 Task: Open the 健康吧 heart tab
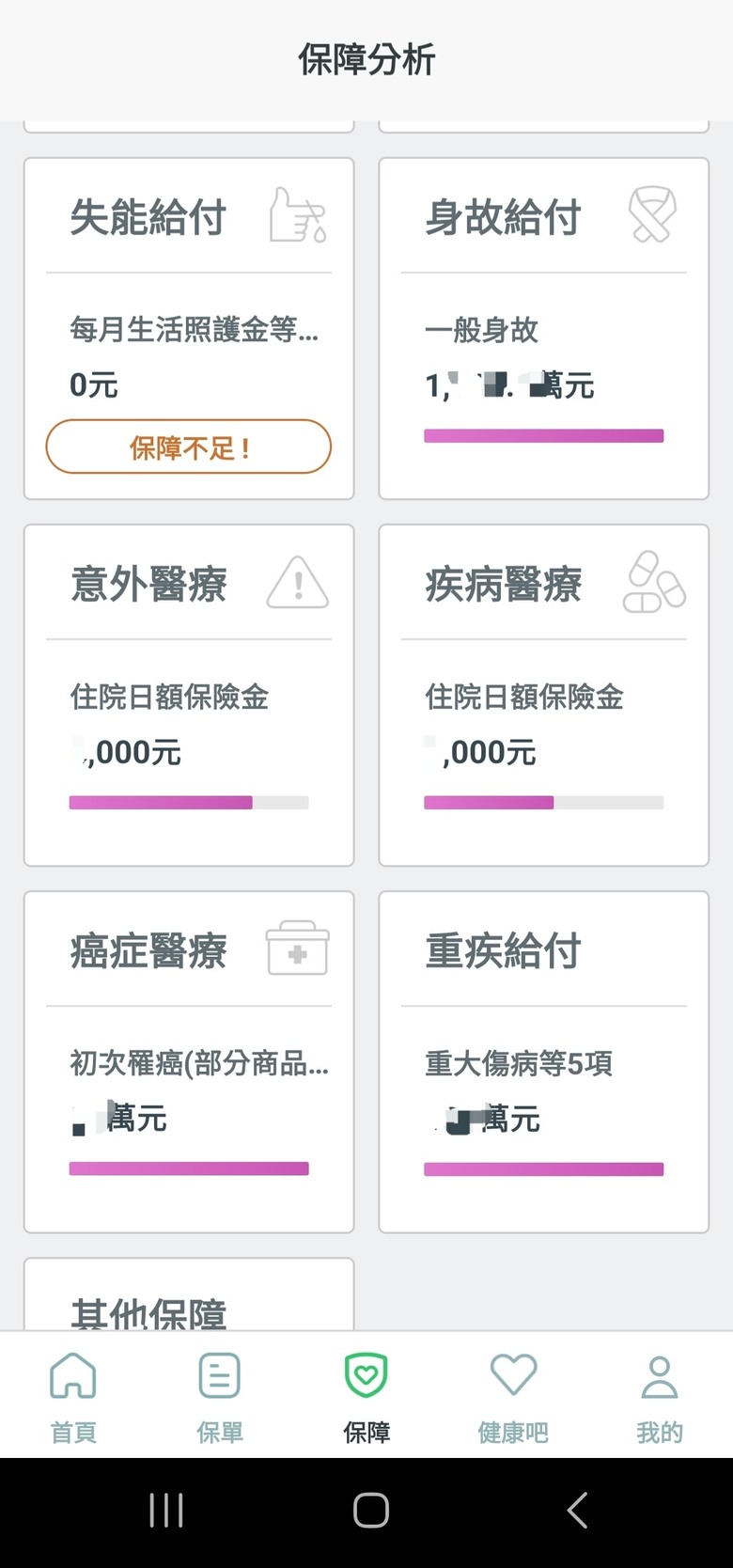click(513, 1397)
